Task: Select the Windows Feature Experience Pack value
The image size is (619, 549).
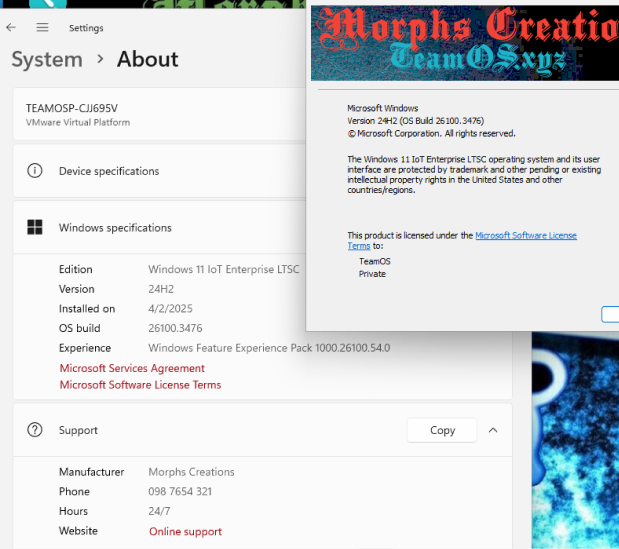Action: pos(269,348)
